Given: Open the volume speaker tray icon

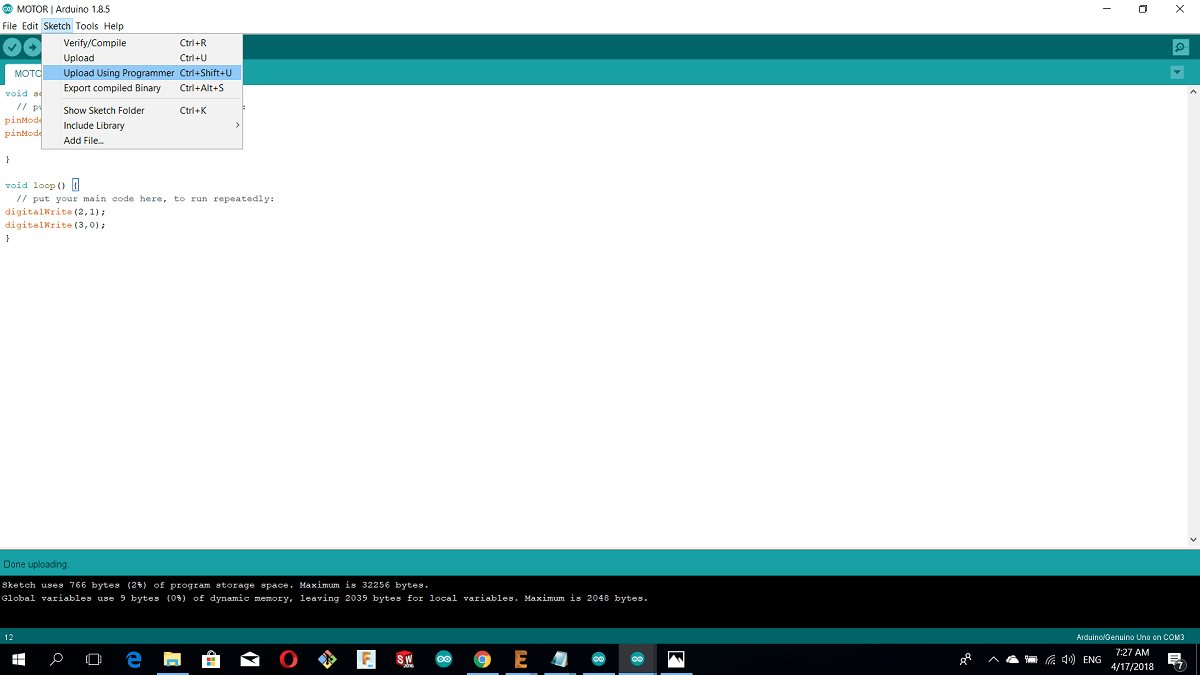Looking at the screenshot, I should coord(1068,660).
